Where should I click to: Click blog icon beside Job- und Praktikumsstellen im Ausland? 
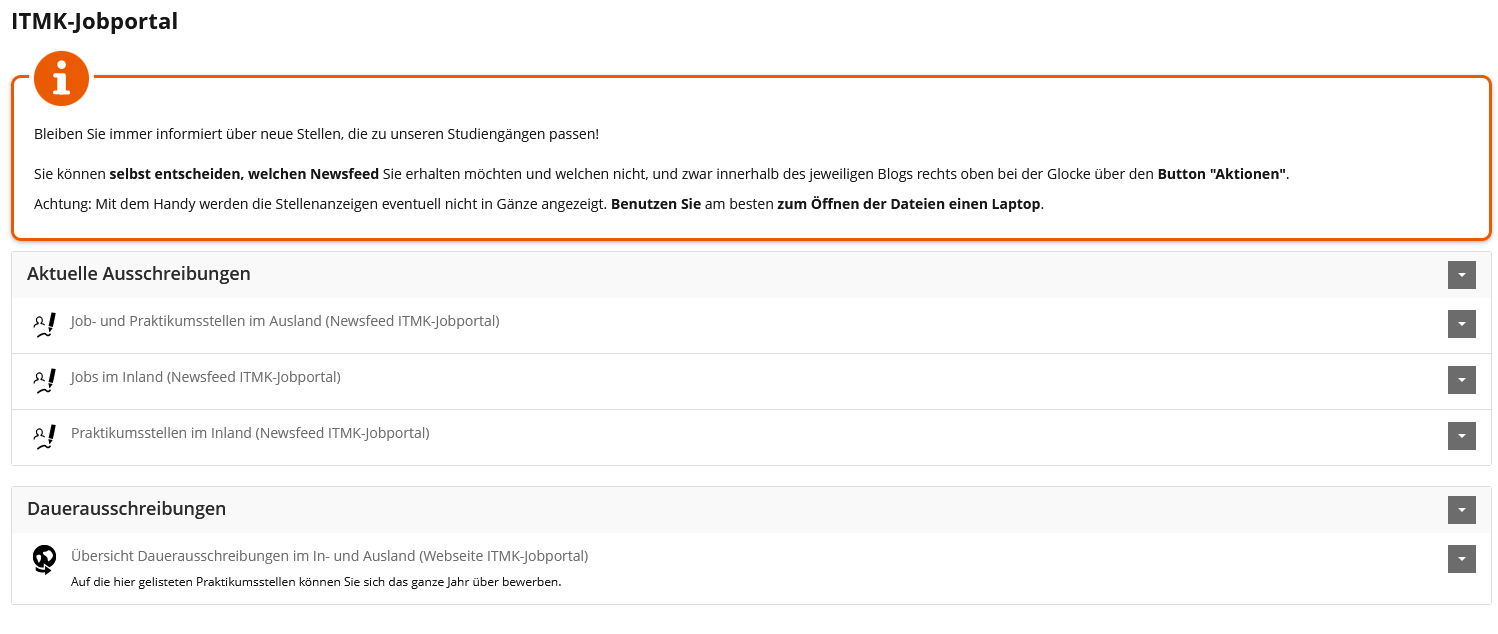click(44, 325)
